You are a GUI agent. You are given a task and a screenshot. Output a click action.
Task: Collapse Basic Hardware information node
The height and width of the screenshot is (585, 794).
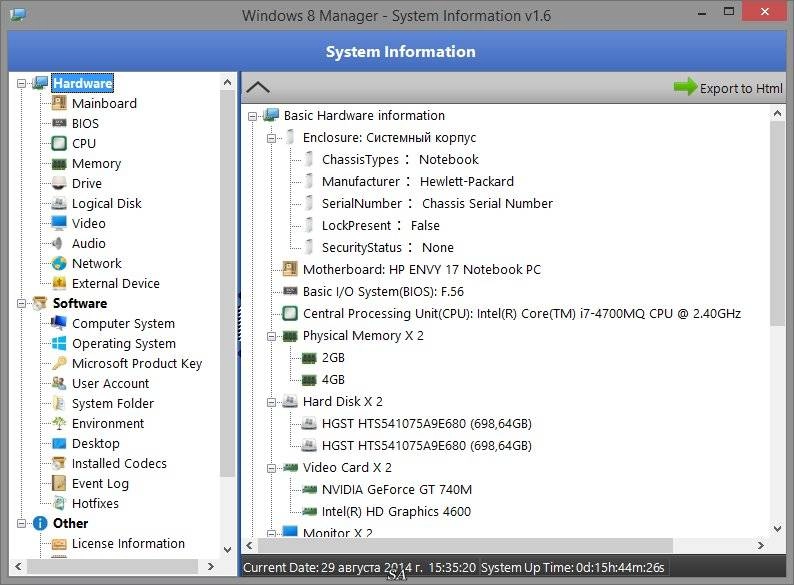tap(252, 116)
